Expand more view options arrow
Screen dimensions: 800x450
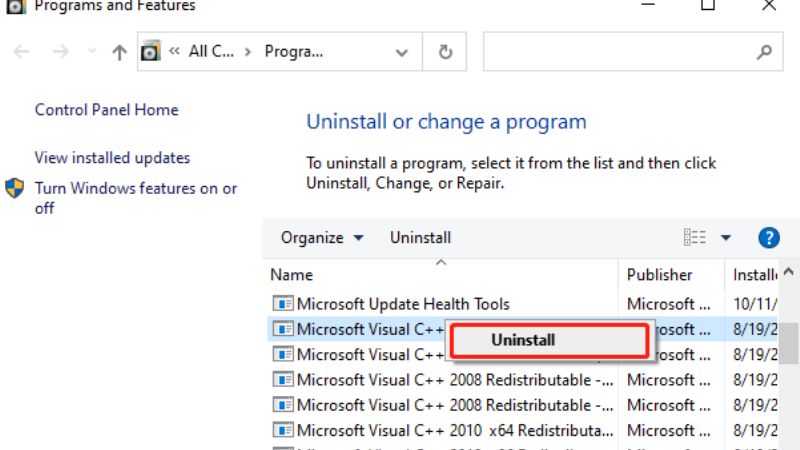[726, 237]
